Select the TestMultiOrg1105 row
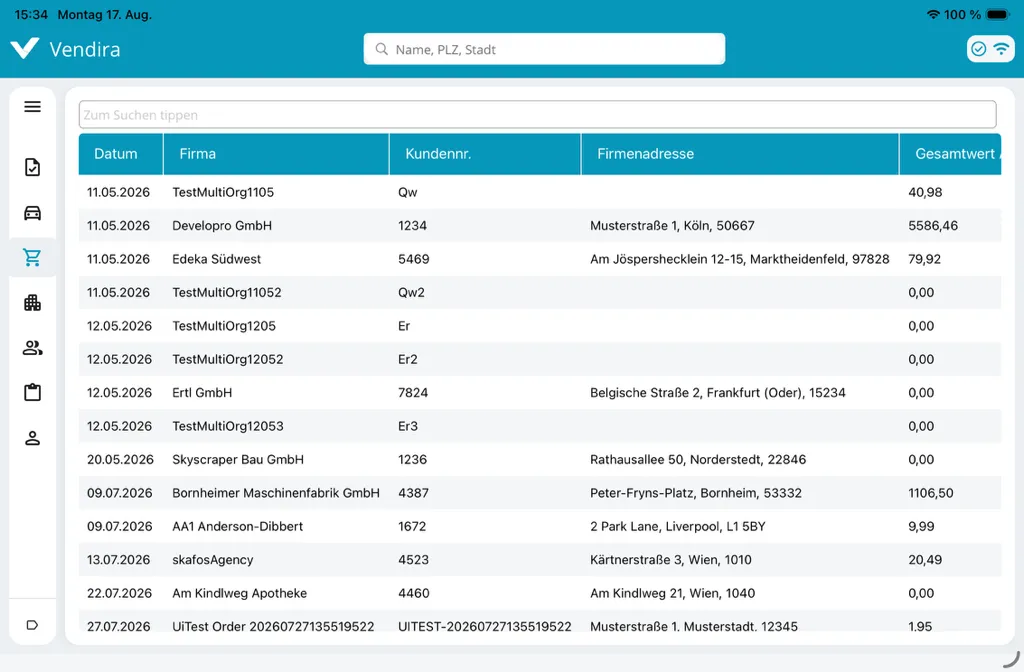The width and height of the screenshot is (1024, 672). click(x=540, y=192)
